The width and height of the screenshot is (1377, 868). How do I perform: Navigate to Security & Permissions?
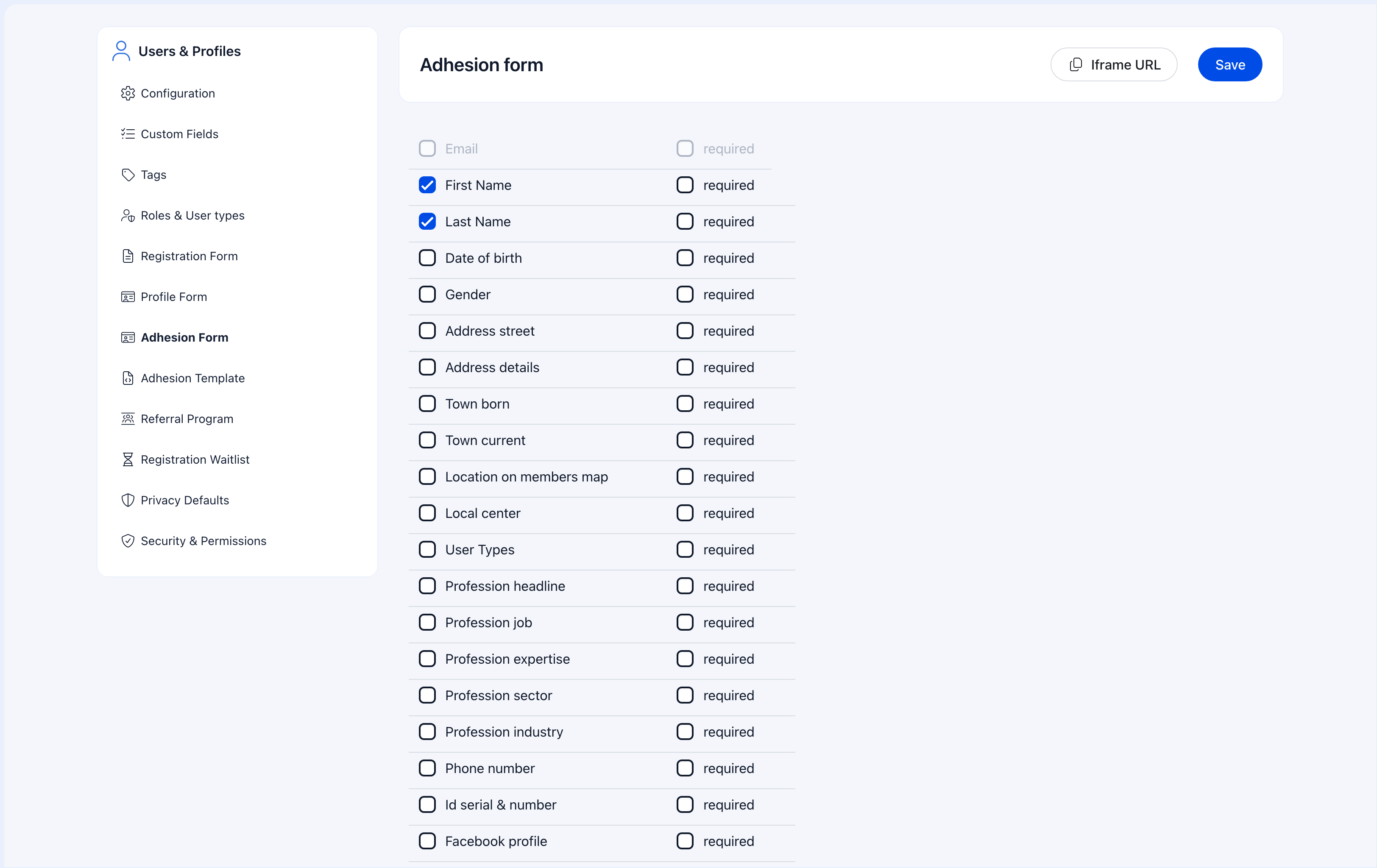pyautogui.click(x=203, y=540)
